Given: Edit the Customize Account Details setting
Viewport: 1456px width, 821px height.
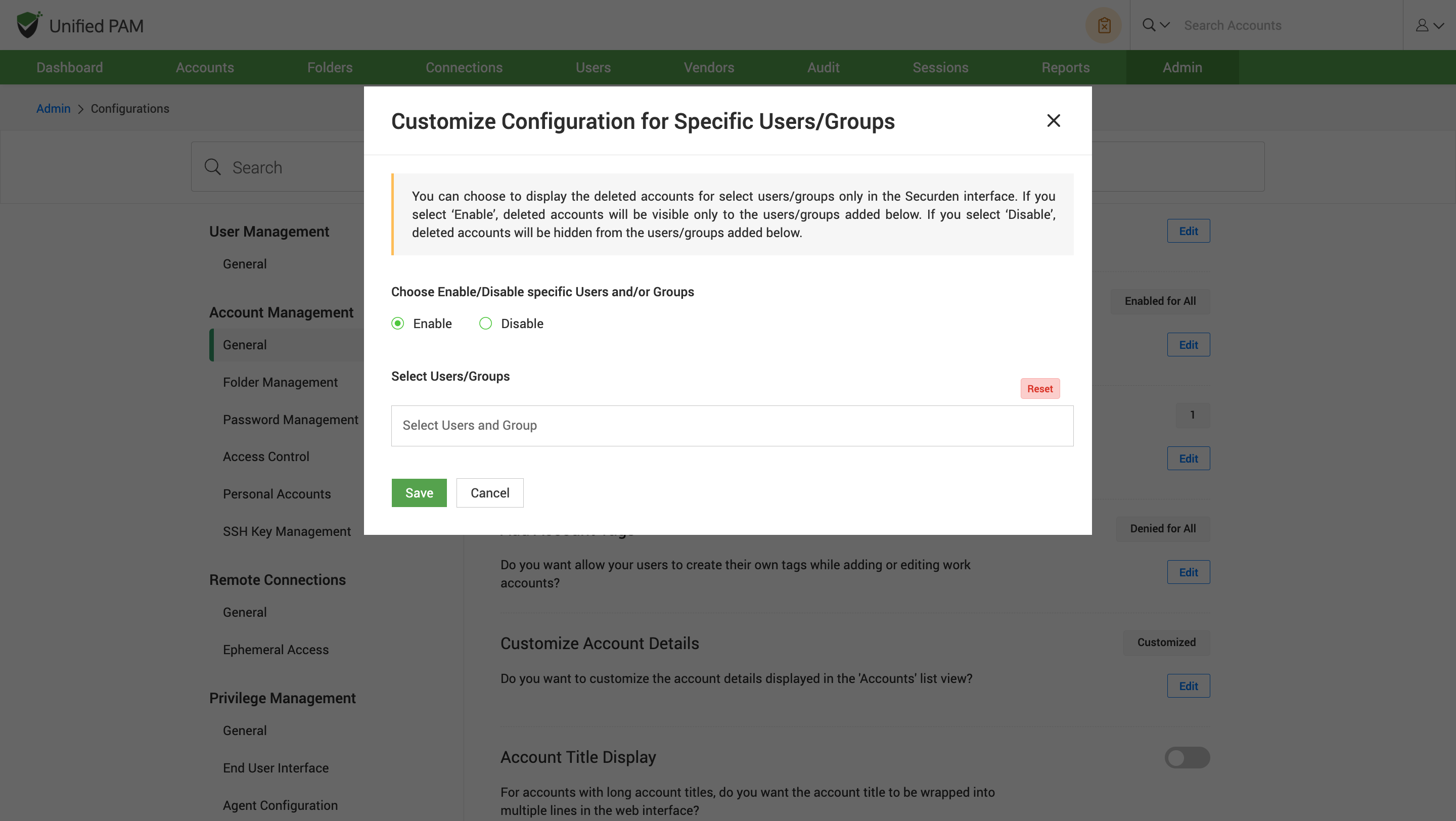Looking at the screenshot, I should tap(1188, 686).
